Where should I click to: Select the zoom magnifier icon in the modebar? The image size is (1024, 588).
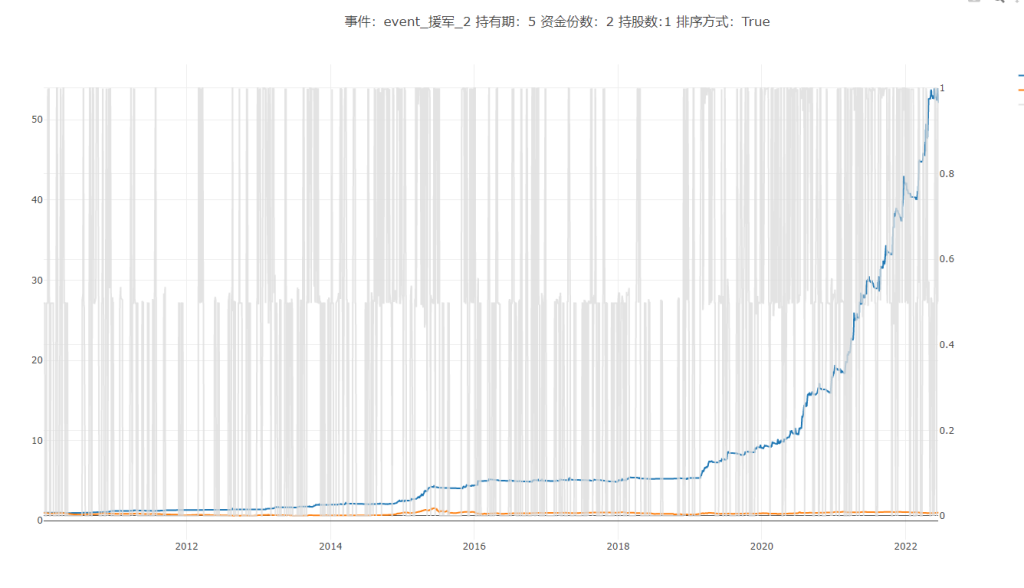tap(998, 2)
